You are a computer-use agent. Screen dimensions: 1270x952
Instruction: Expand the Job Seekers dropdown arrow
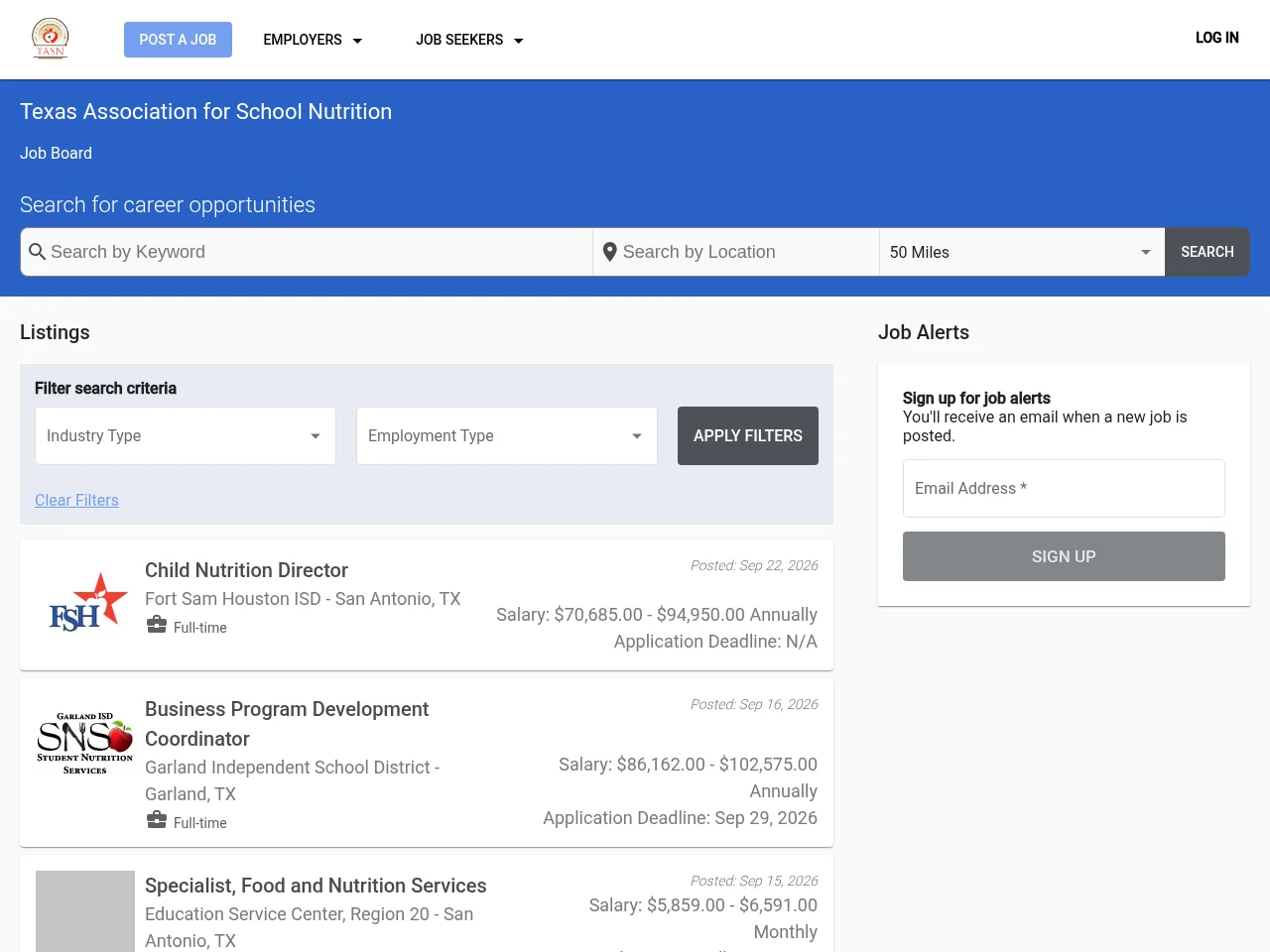(x=518, y=41)
